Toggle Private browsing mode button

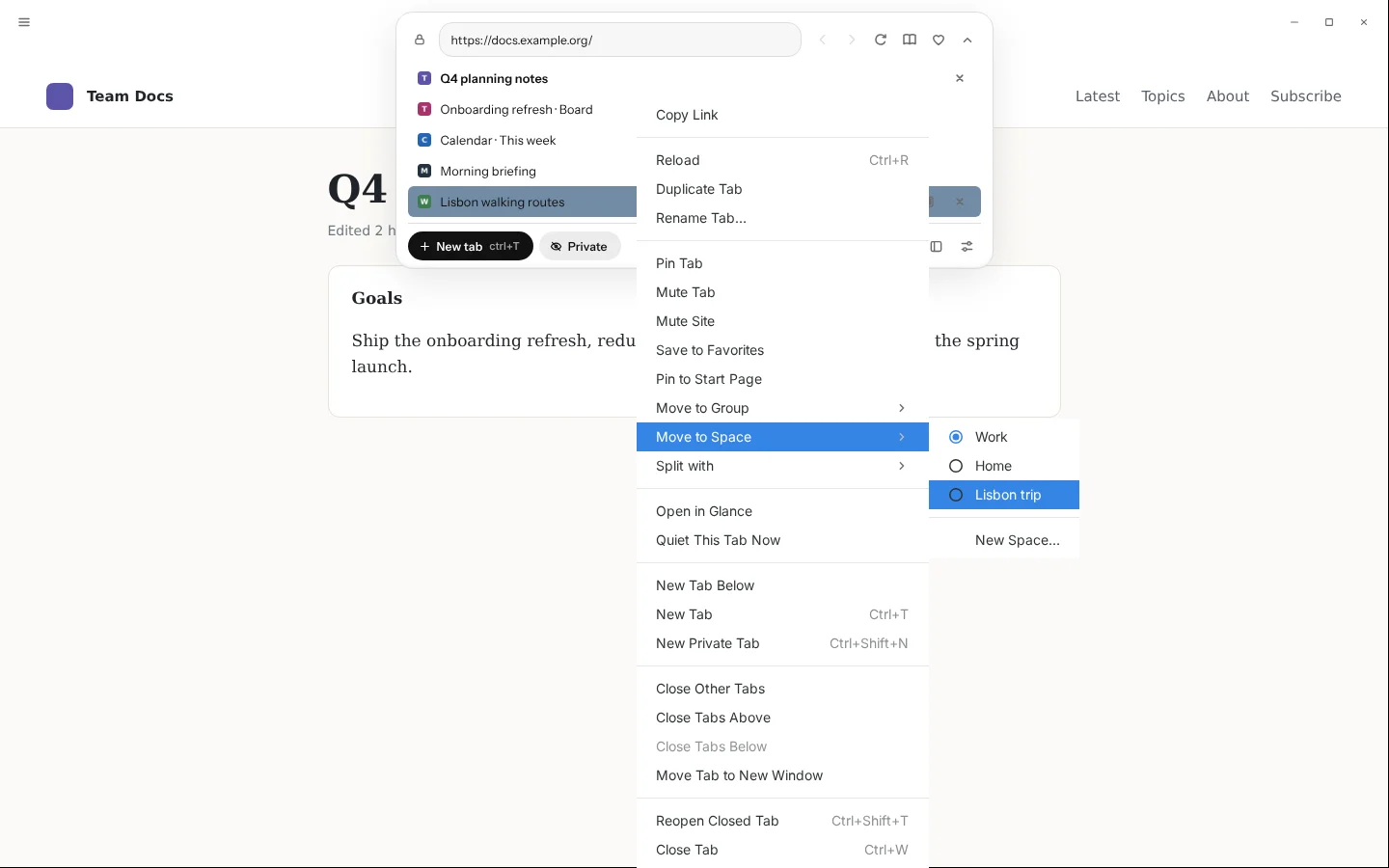580,246
